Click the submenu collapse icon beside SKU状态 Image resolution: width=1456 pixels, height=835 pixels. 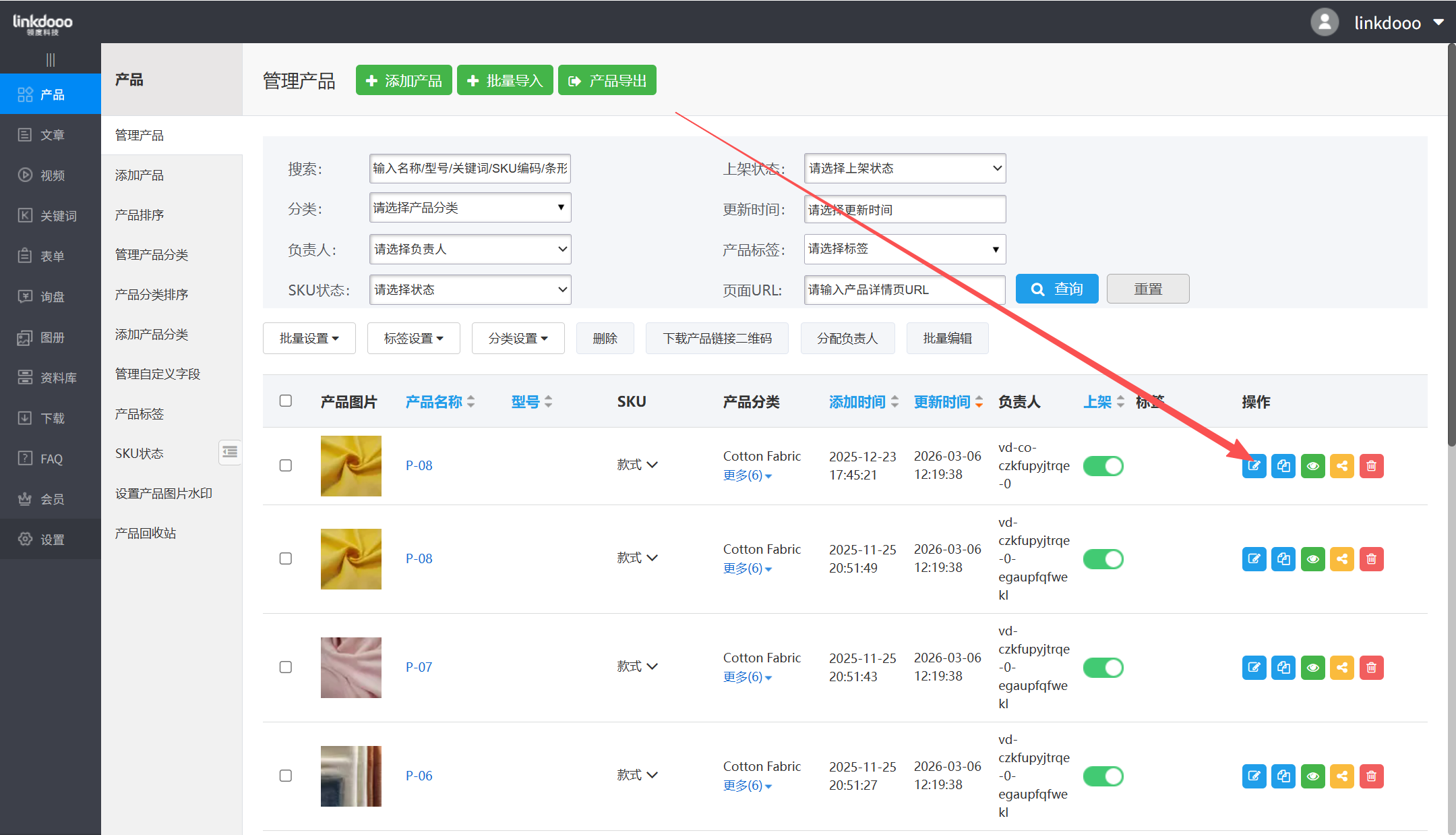[230, 452]
